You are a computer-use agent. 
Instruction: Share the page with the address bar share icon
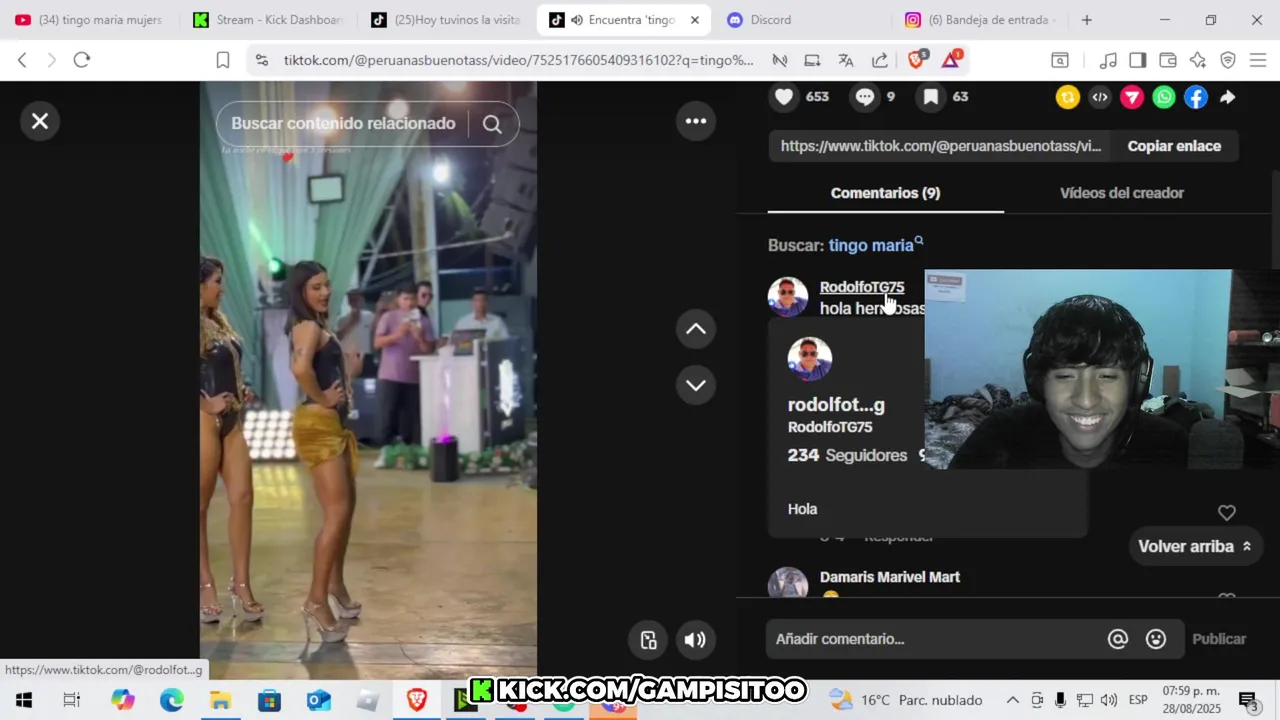pyautogui.click(x=880, y=60)
